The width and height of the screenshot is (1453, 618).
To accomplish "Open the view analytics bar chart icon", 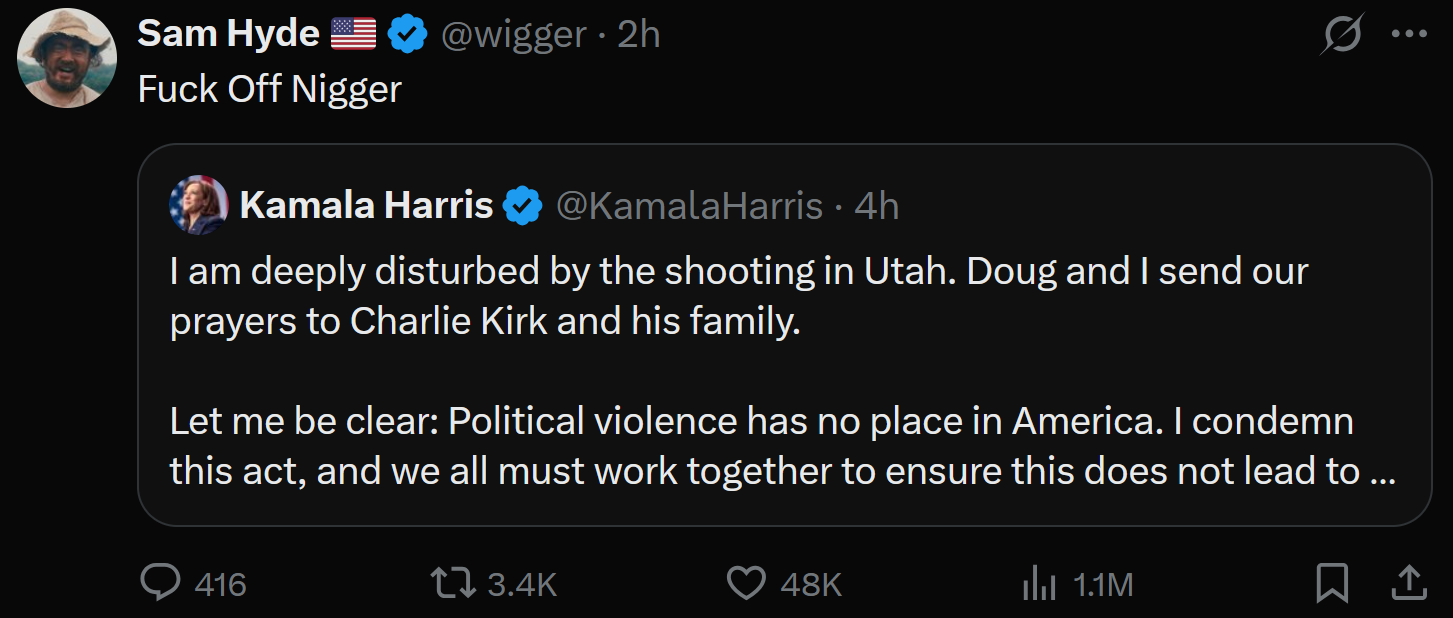I will (1039, 582).
